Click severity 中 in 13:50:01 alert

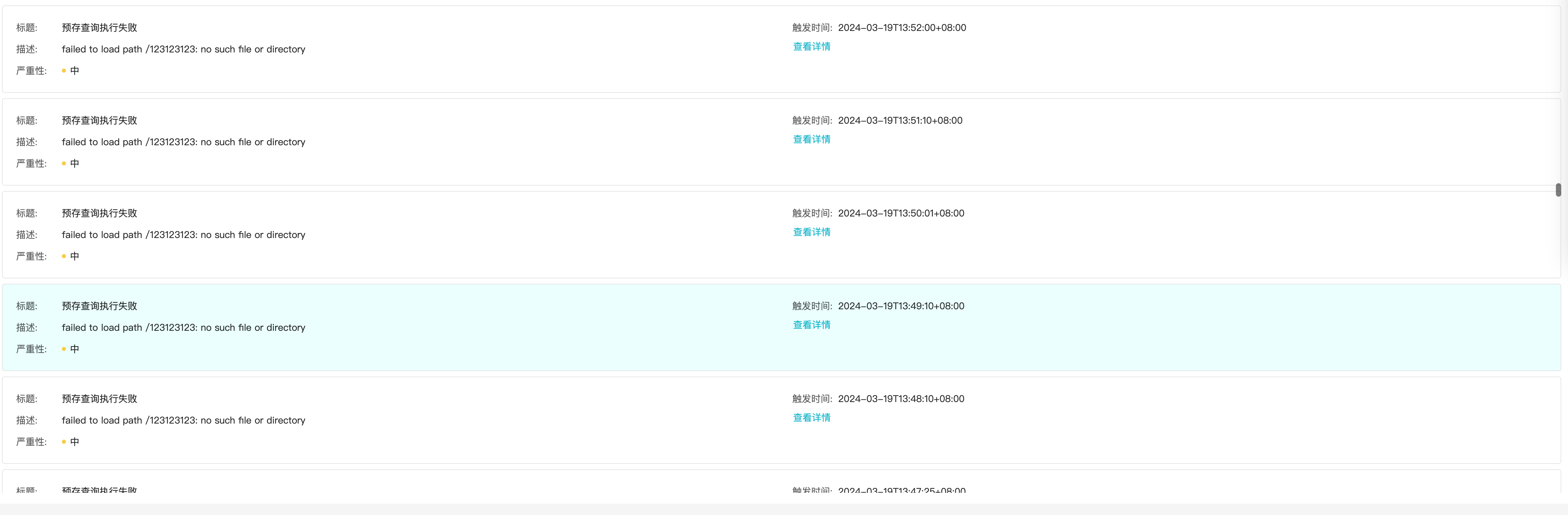pyautogui.click(x=75, y=256)
